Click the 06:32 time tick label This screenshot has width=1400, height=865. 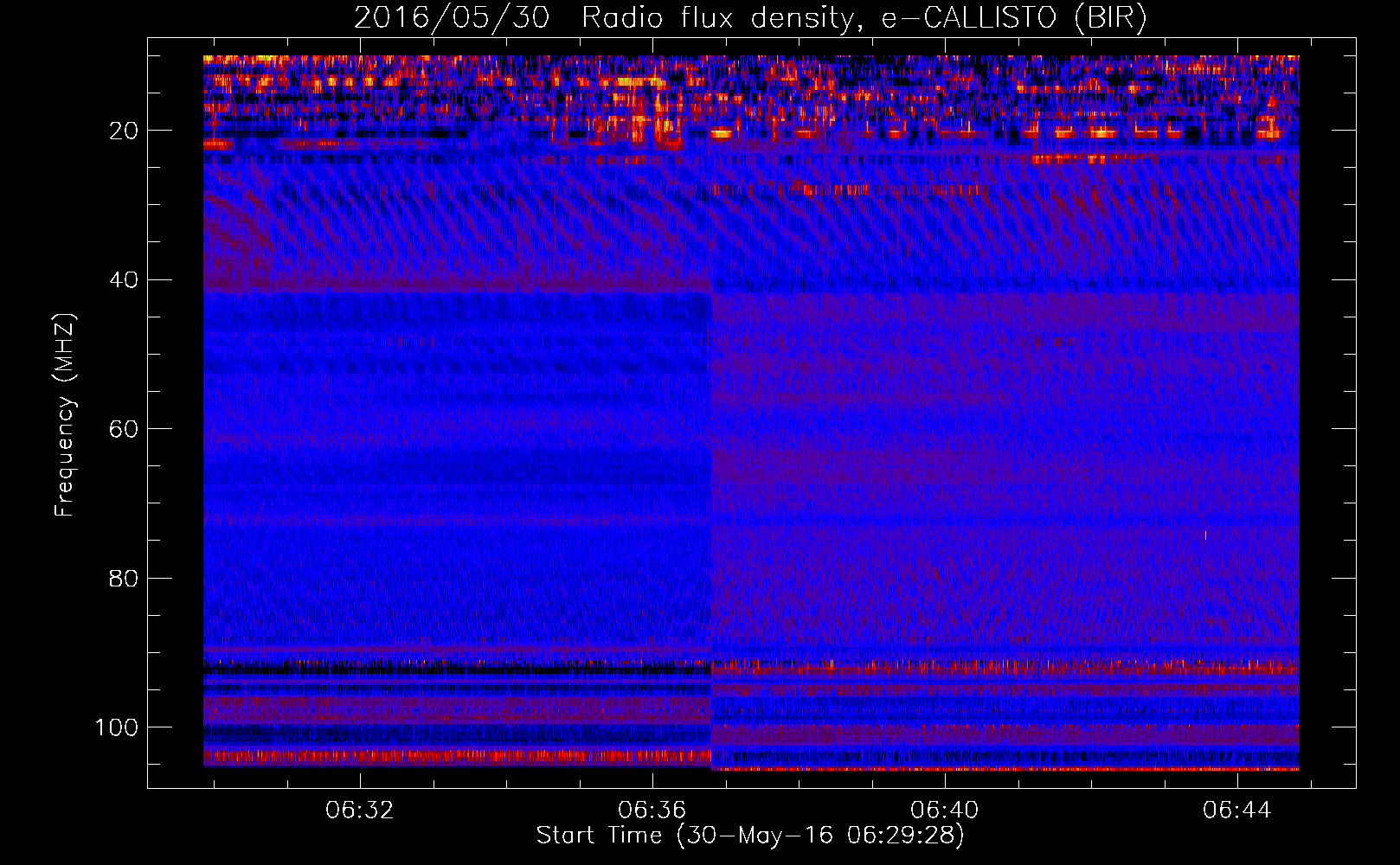[x=359, y=811]
